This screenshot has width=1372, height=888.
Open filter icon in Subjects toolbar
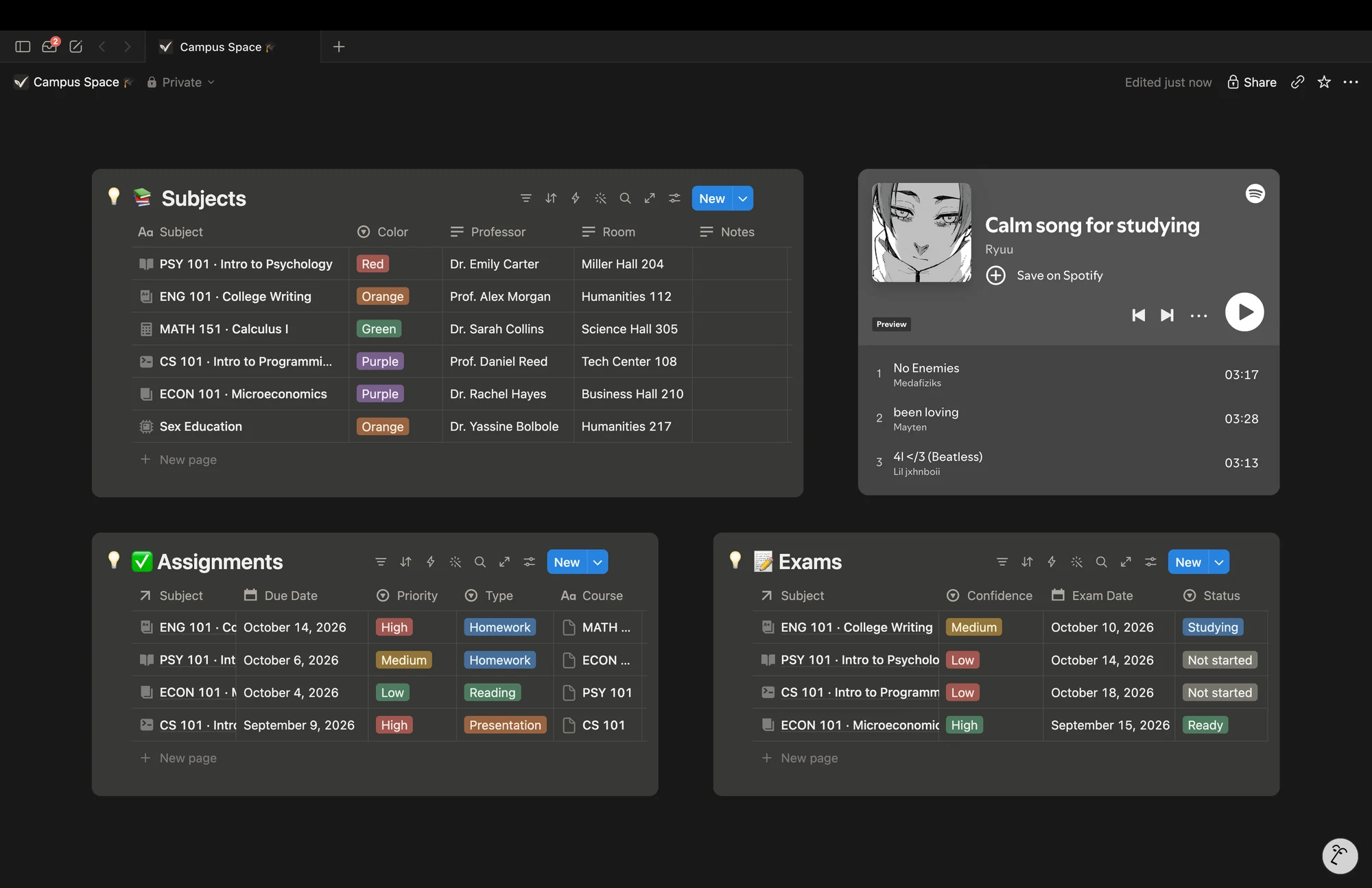point(526,198)
